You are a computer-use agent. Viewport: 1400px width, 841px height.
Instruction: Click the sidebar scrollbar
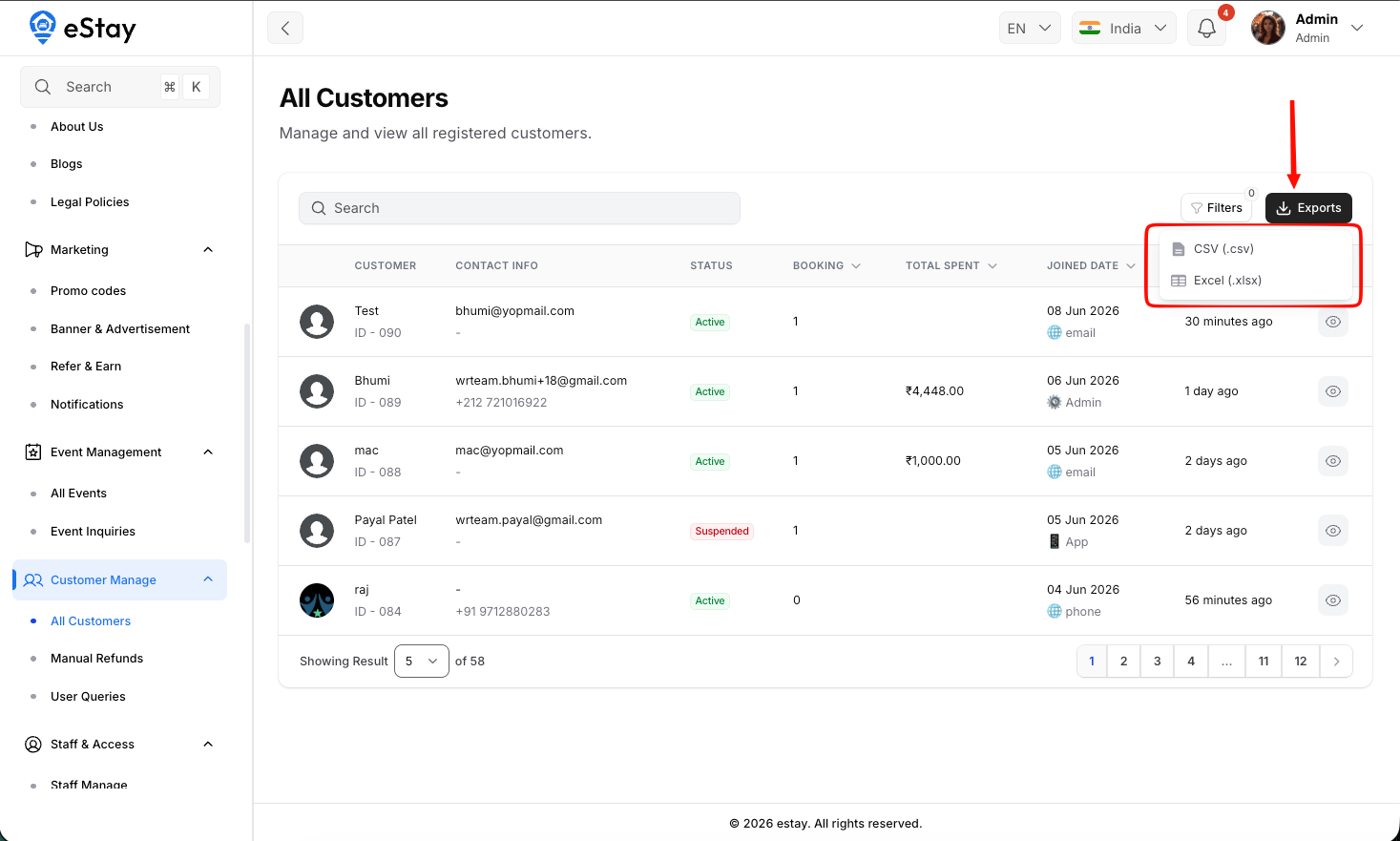(x=247, y=433)
